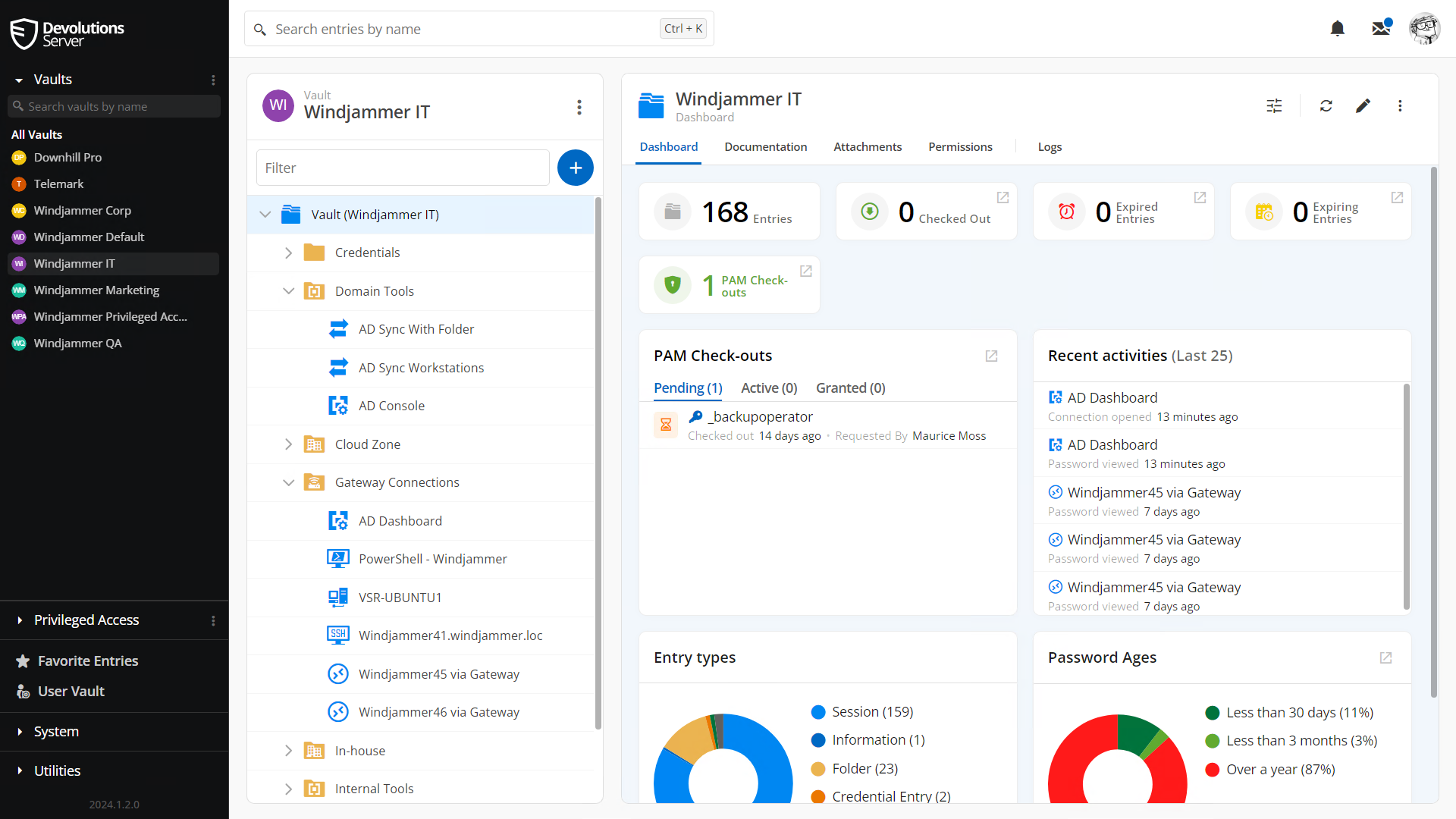Screen dimensions: 1456x819
Task: Add a new entry with plus button
Action: coord(576,168)
